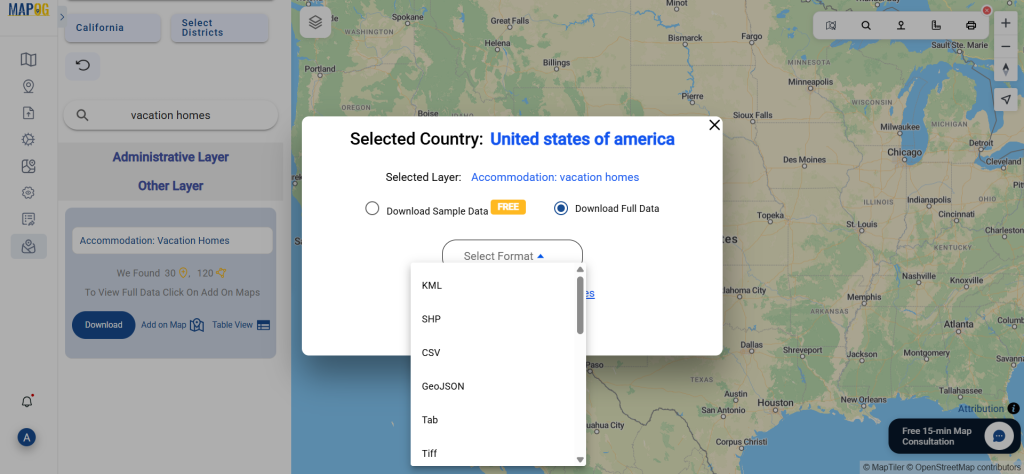Click the FREE badge
1024x474 pixels.
(508, 207)
